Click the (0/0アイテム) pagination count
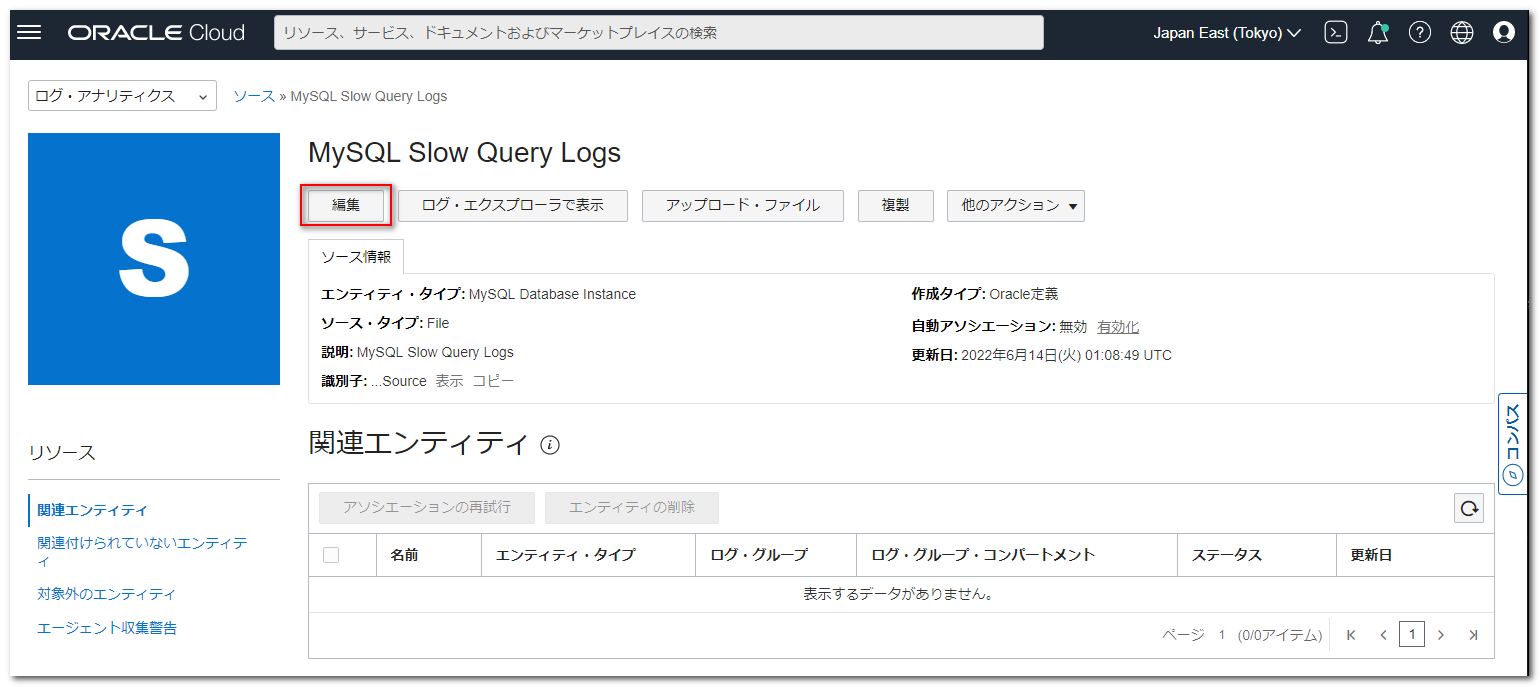 click(1279, 635)
